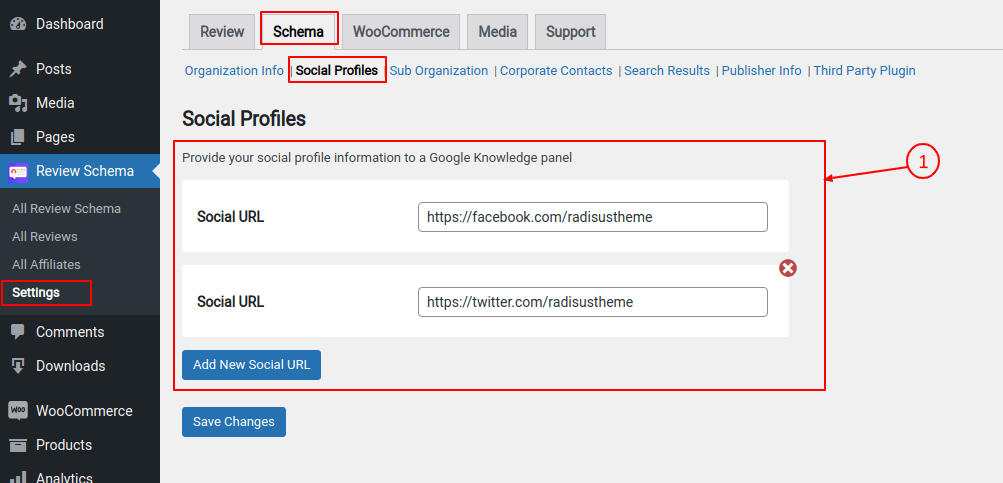1003x483 pixels.
Task: Open the Third Party Plugin link
Action: tap(864, 71)
